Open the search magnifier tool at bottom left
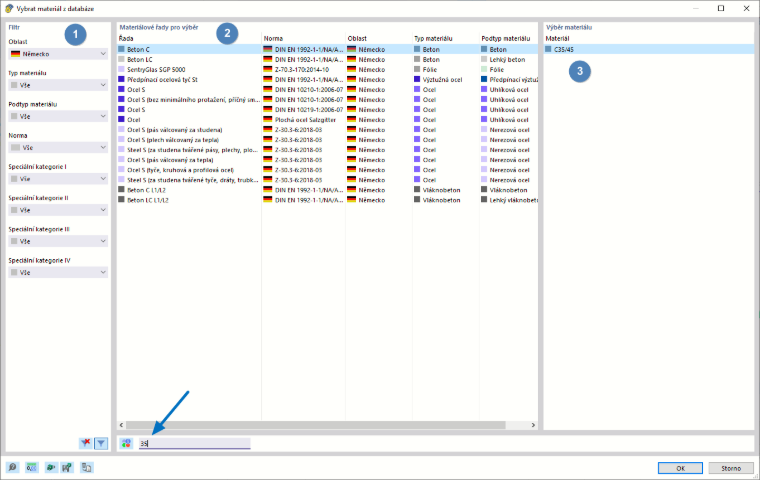The width and height of the screenshot is (760, 480). (13, 467)
